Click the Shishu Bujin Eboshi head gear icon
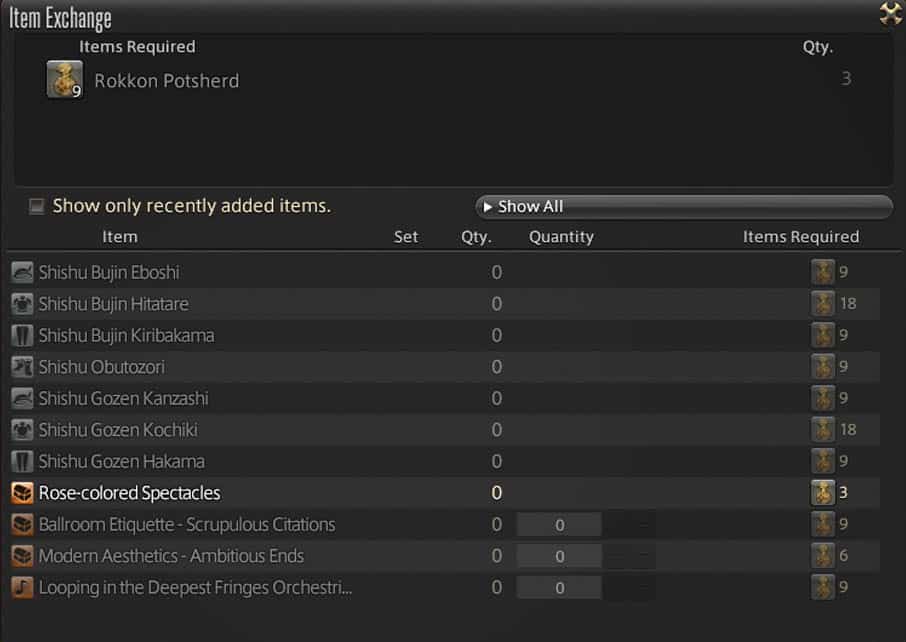 tap(22, 272)
